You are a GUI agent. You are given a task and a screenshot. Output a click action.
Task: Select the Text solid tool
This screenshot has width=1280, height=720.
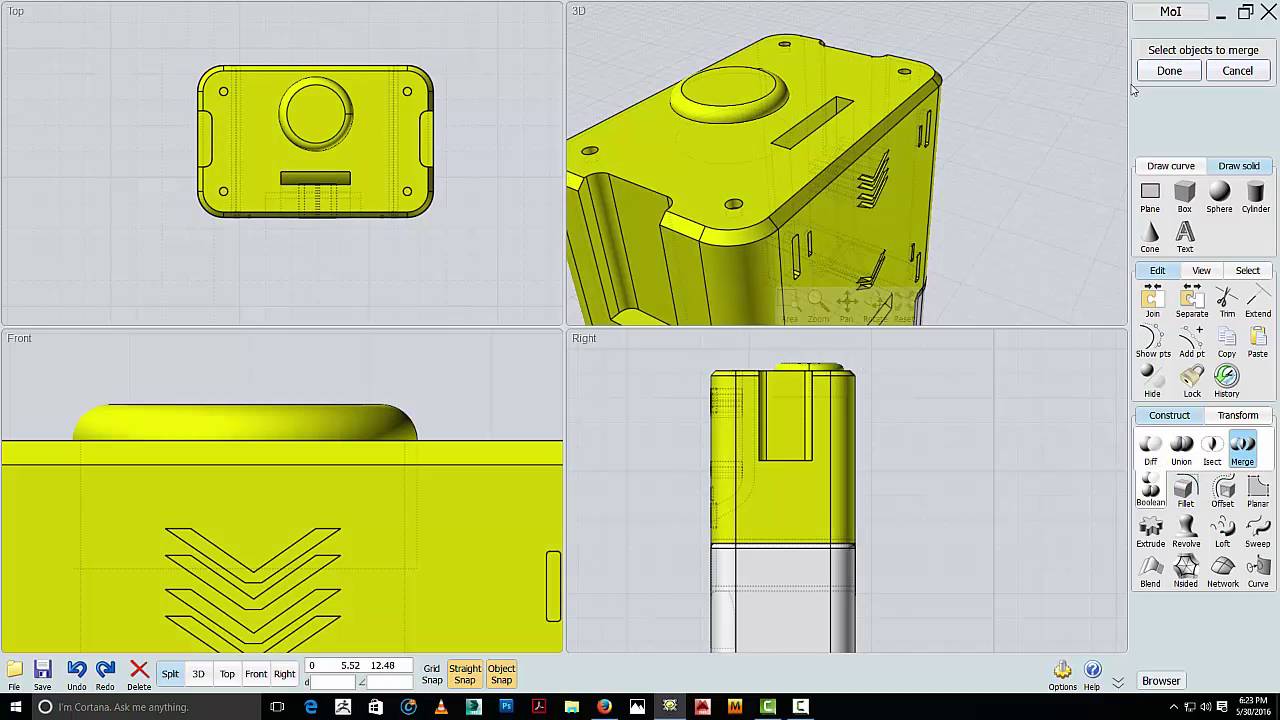click(1185, 237)
